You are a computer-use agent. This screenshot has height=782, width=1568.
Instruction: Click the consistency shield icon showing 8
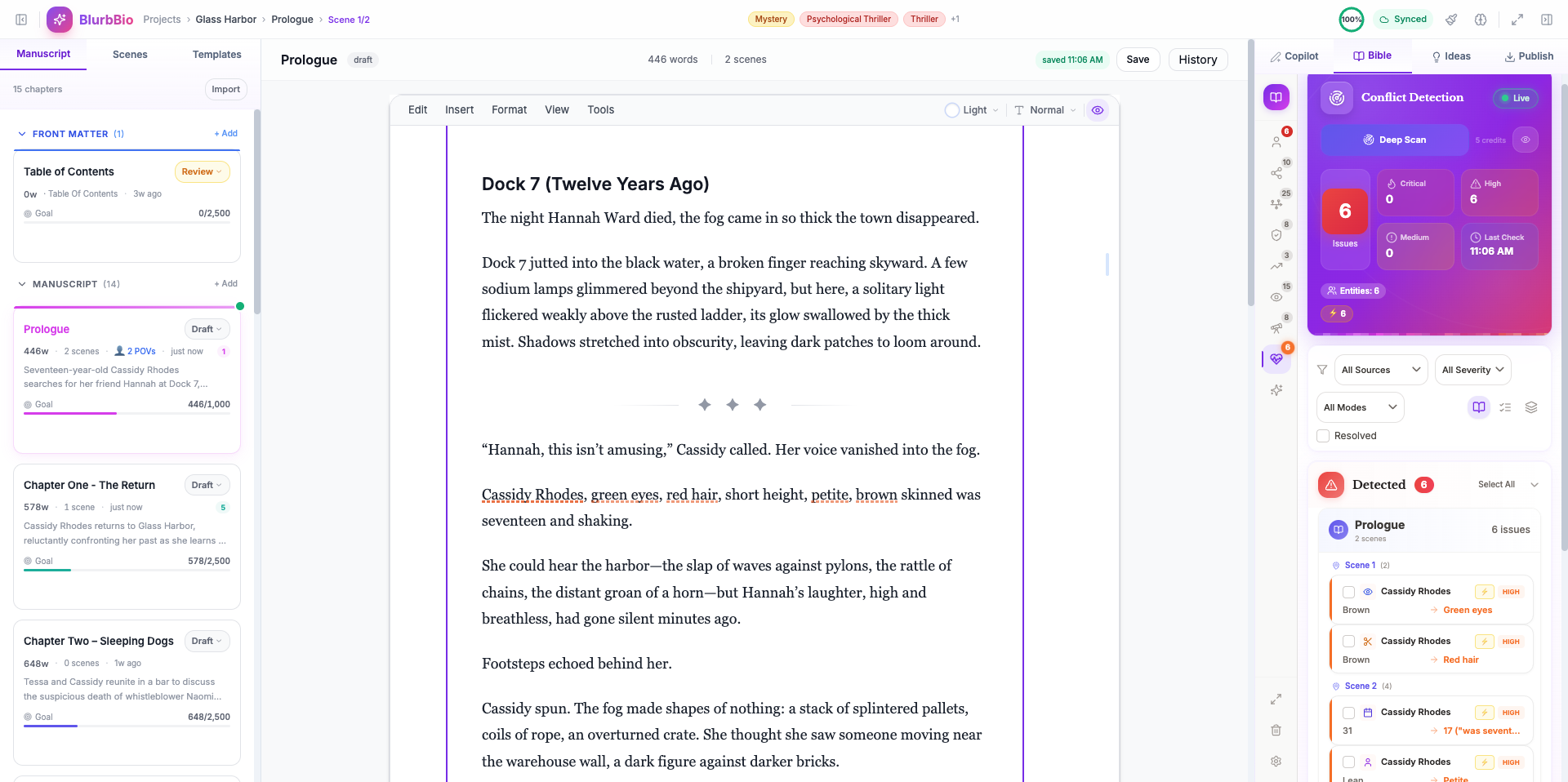coord(1276,234)
